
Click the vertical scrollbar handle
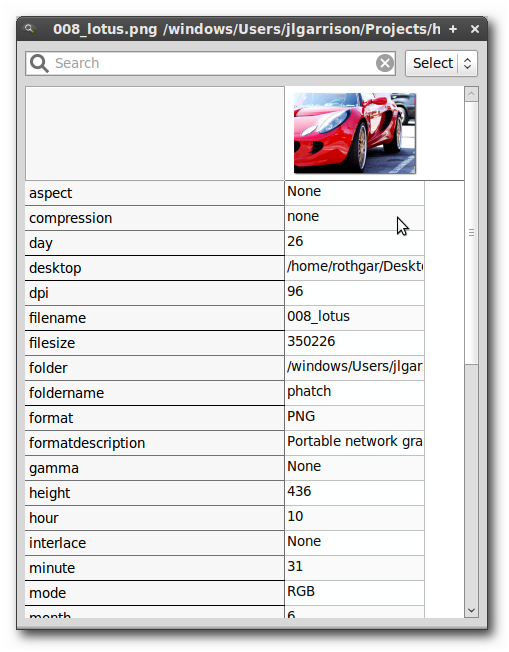(x=471, y=233)
